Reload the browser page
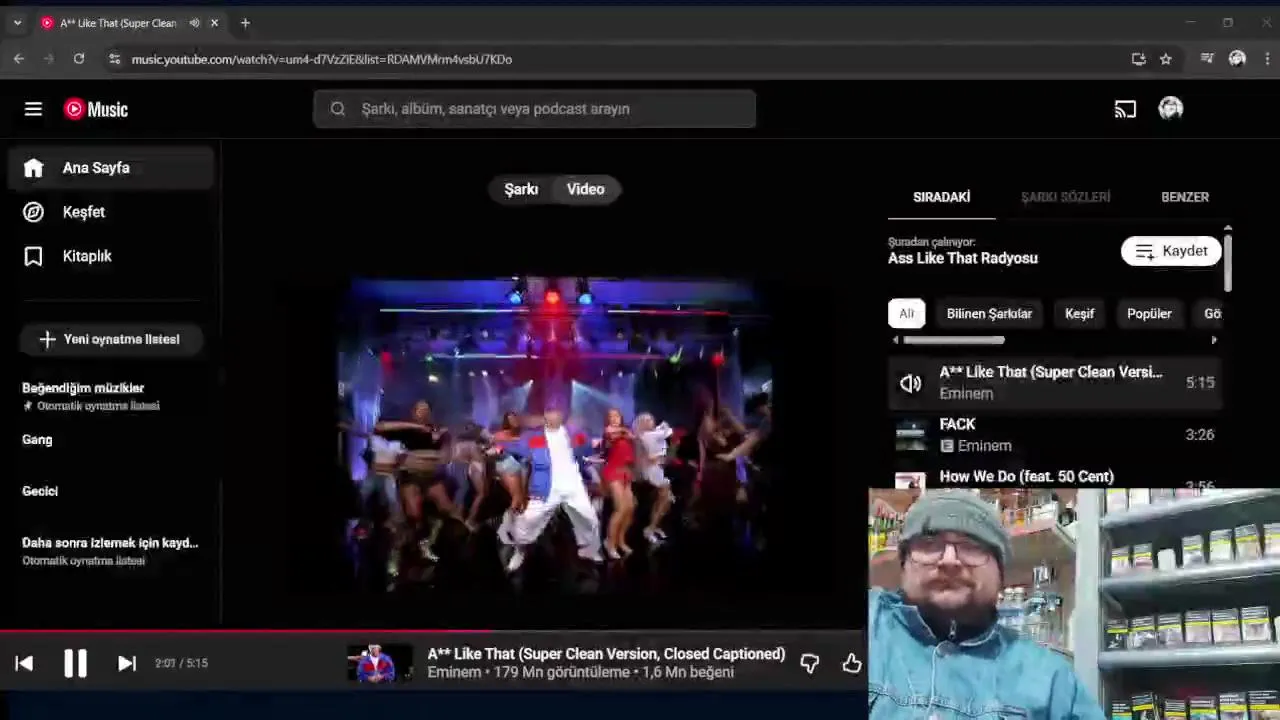Image resolution: width=1280 pixels, height=720 pixels. point(79,59)
